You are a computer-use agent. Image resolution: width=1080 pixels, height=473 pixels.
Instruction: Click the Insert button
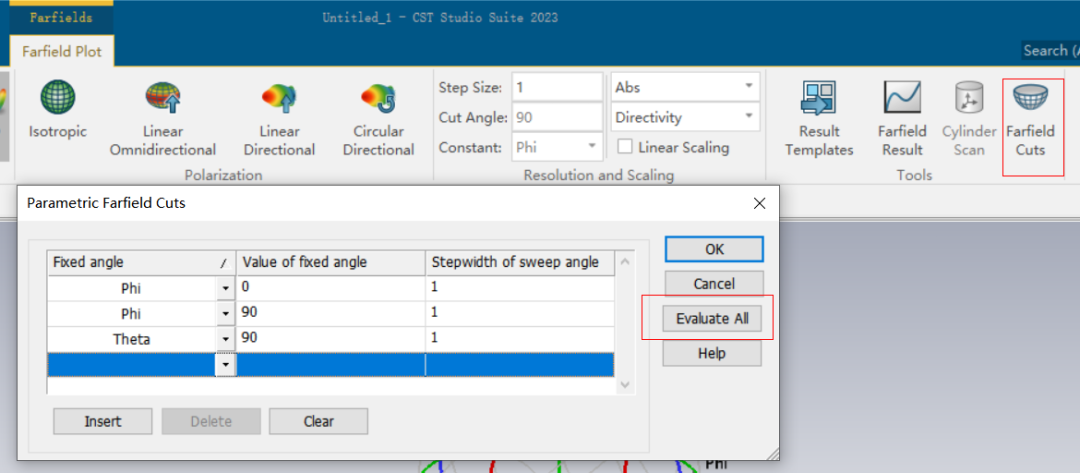[x=102, y=421]
